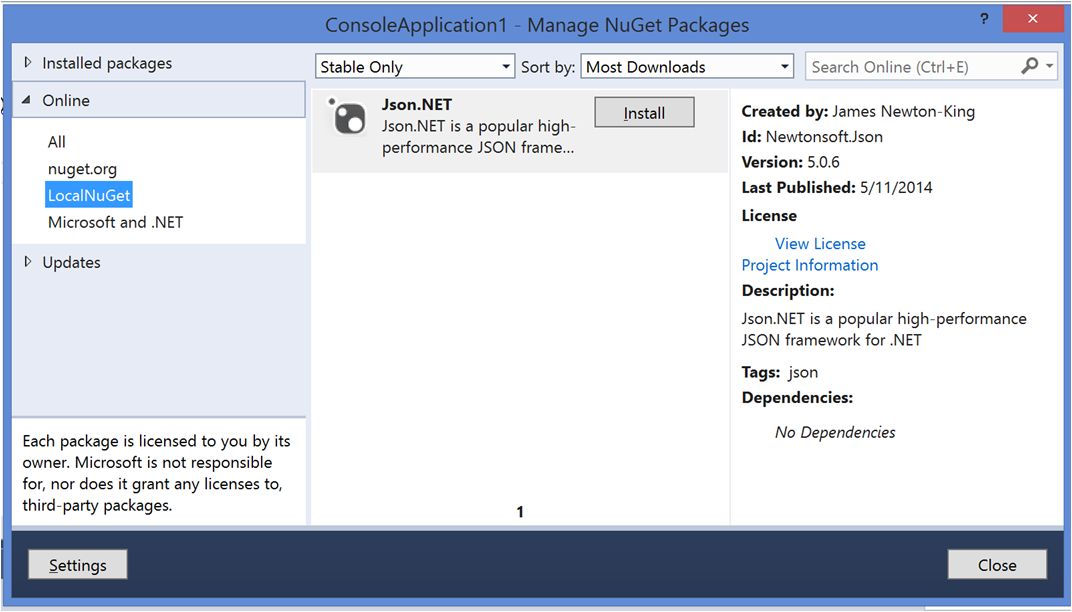Viewport: 1072px width, 612px height.
Task: Open the search options dropdown arrow
Action: point(1049,67)
